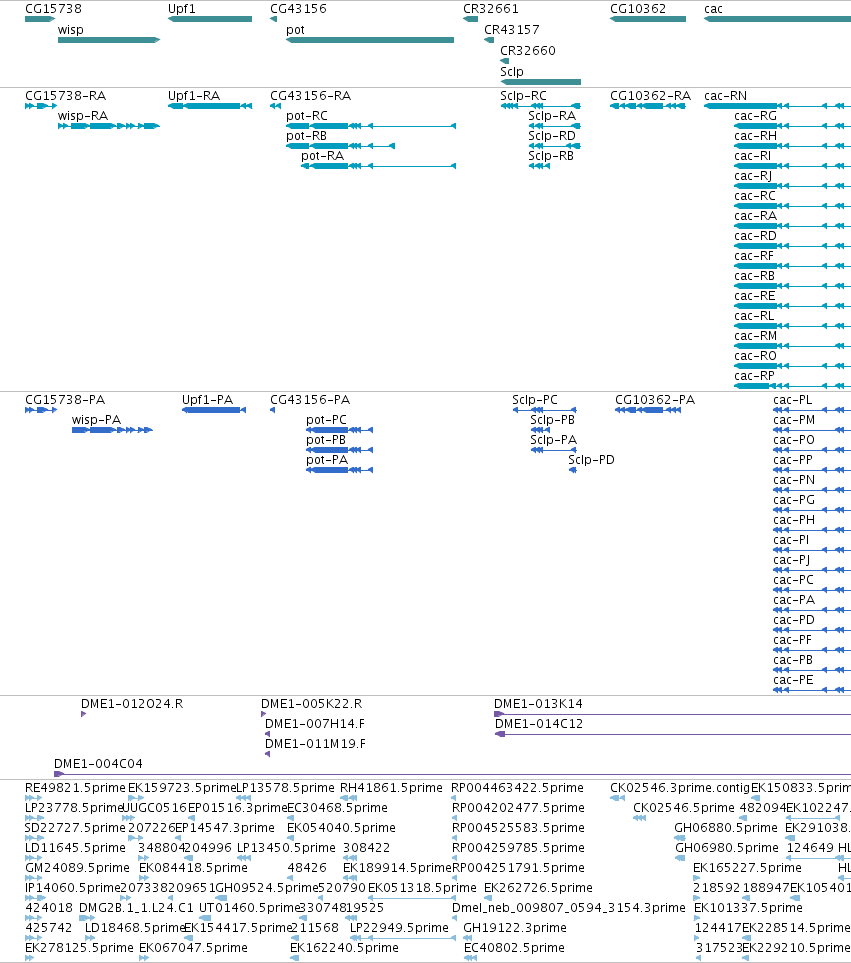Click the DME1-012O24.R BAC label
Image resolution: width=851 pixels, height=963 pixels.
(x=132, y=704)
